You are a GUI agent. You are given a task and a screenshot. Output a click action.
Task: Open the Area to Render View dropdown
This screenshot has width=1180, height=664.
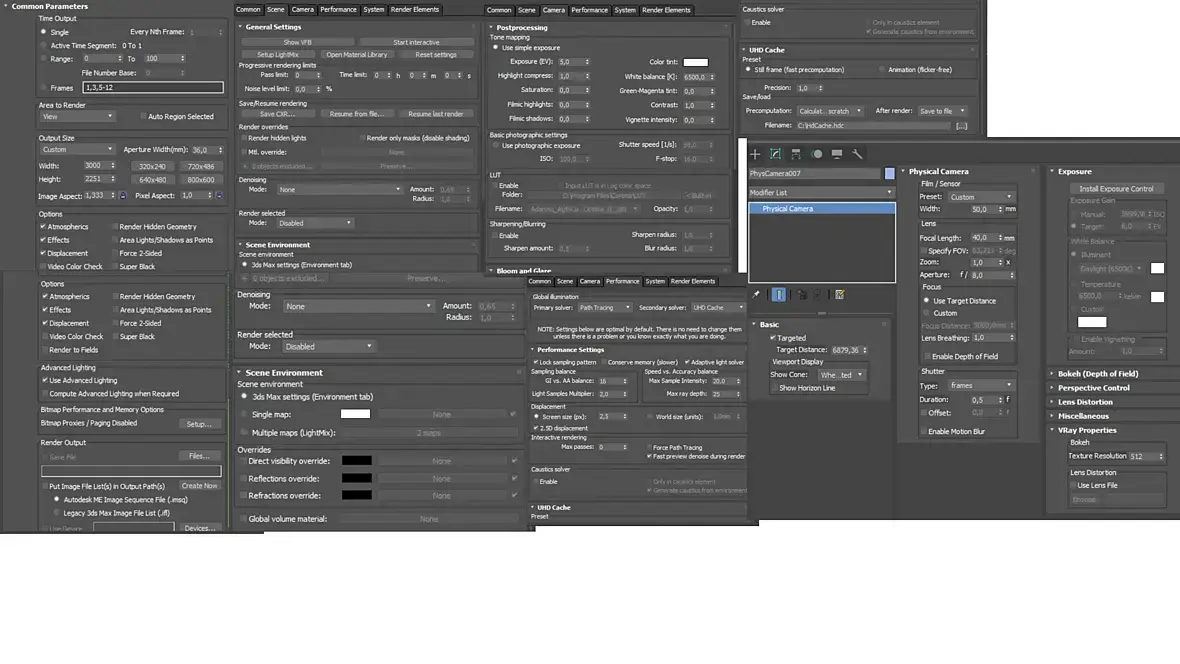(78, 116)
